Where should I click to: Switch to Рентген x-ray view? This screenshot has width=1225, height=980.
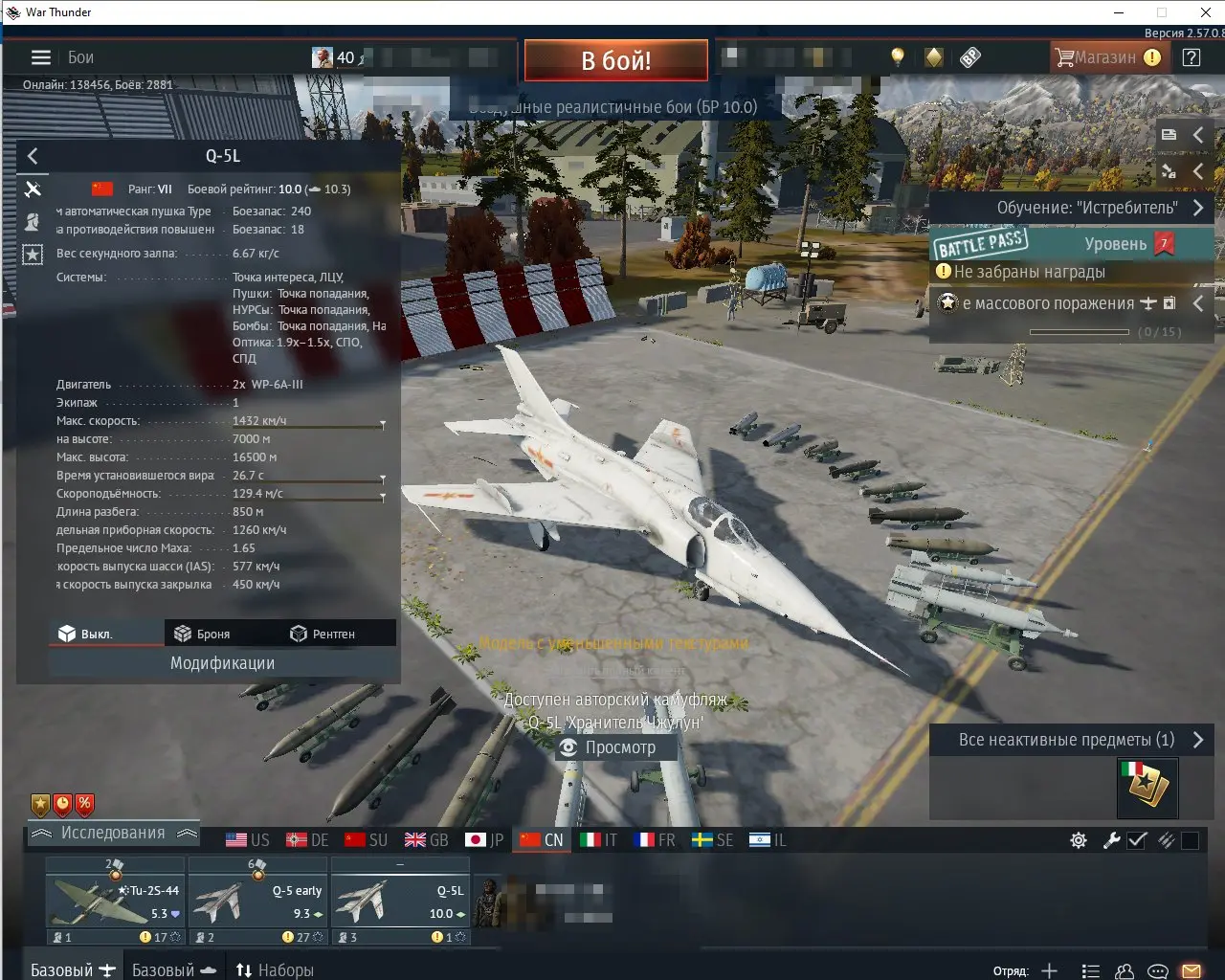tap(338, 634)
